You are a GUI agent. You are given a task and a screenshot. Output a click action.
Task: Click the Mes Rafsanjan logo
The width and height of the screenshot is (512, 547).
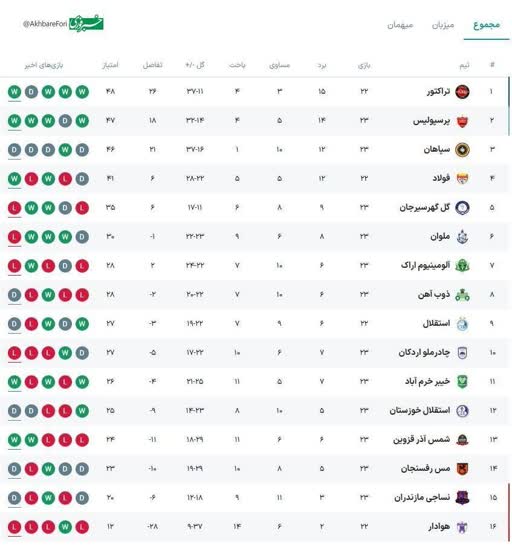[x=462, y=469]
